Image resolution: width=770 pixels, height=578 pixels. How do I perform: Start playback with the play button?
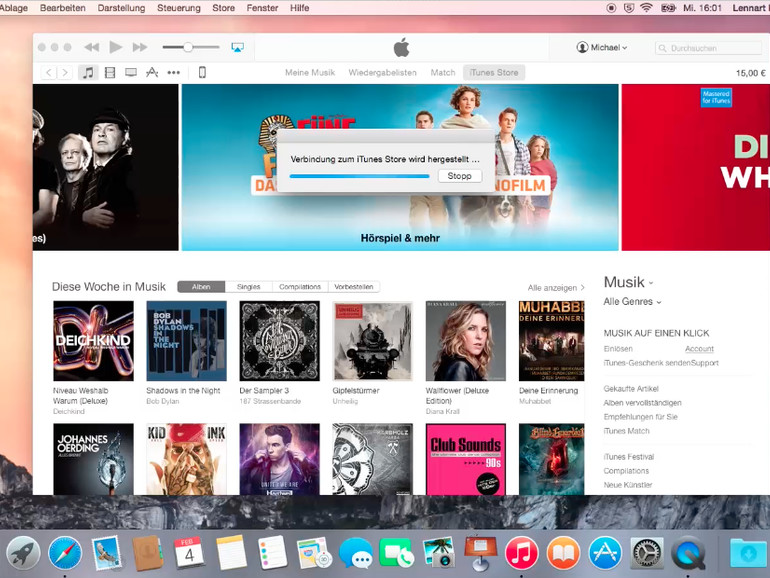pos(116,47)
